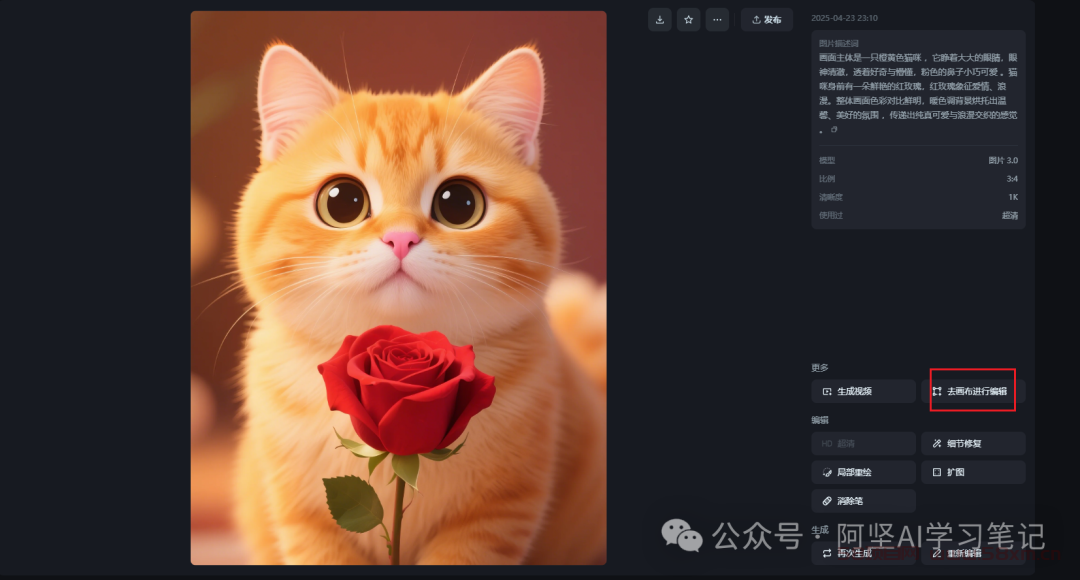This screenshot has height=580, width=1080.
Task: Open the three-dot more options menu
Action: point(717,20)
